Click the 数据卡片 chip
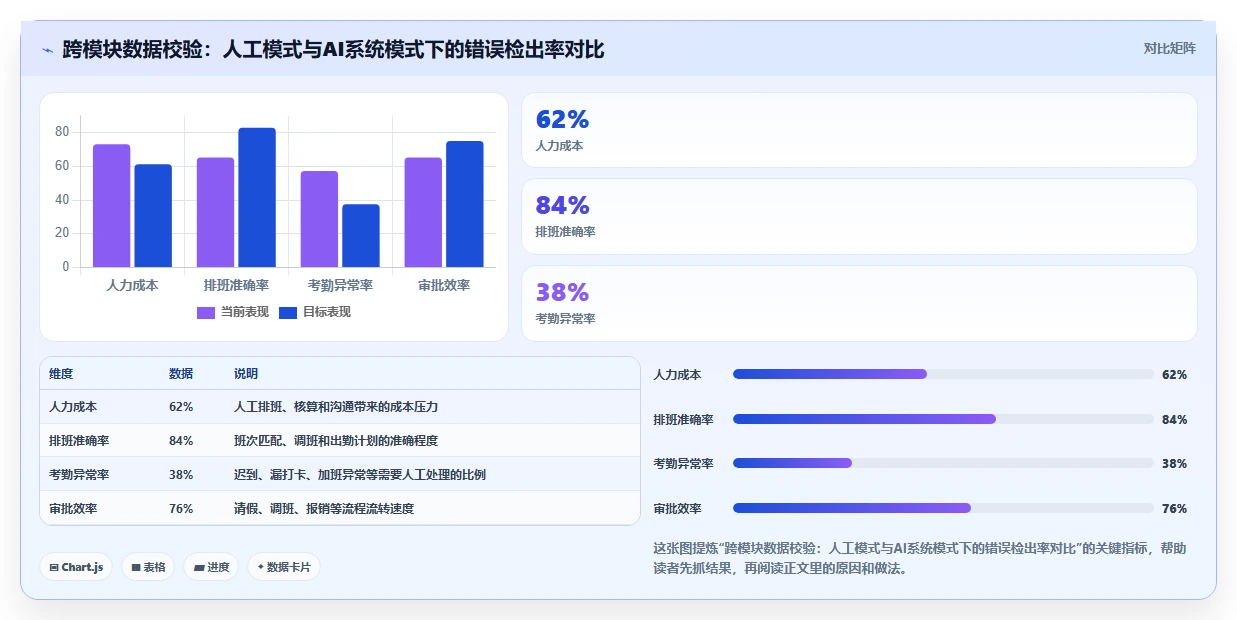 (x=283, y=567)
